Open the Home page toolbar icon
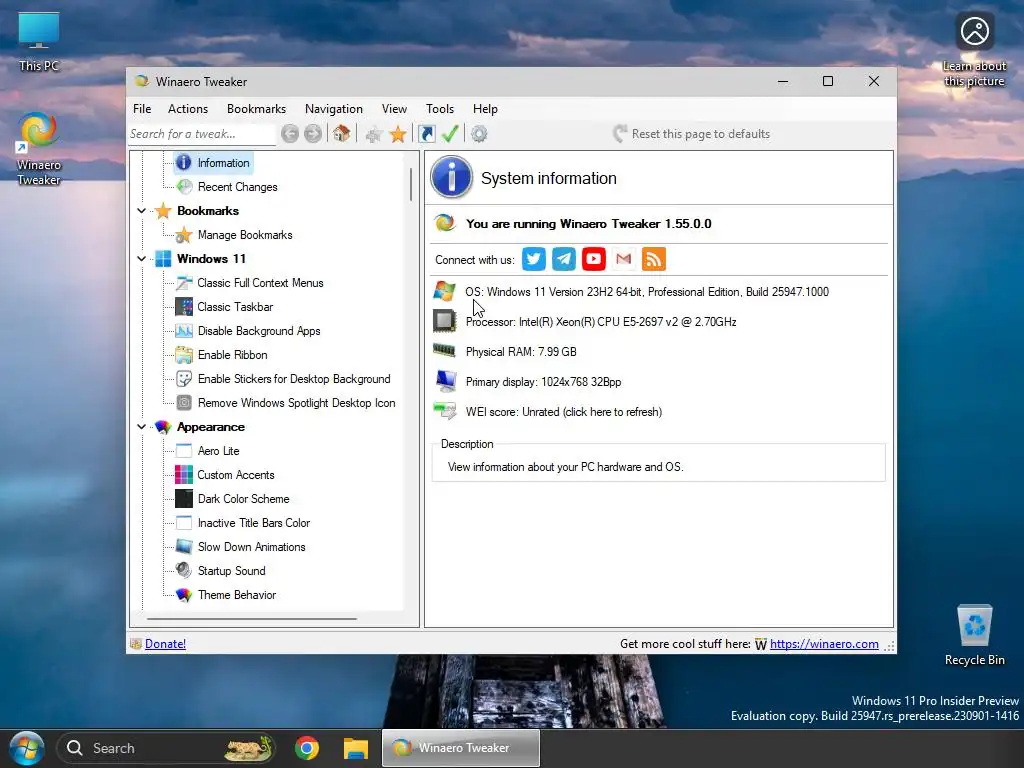This screenshot has width=1024, height=768. pos(341,134)
